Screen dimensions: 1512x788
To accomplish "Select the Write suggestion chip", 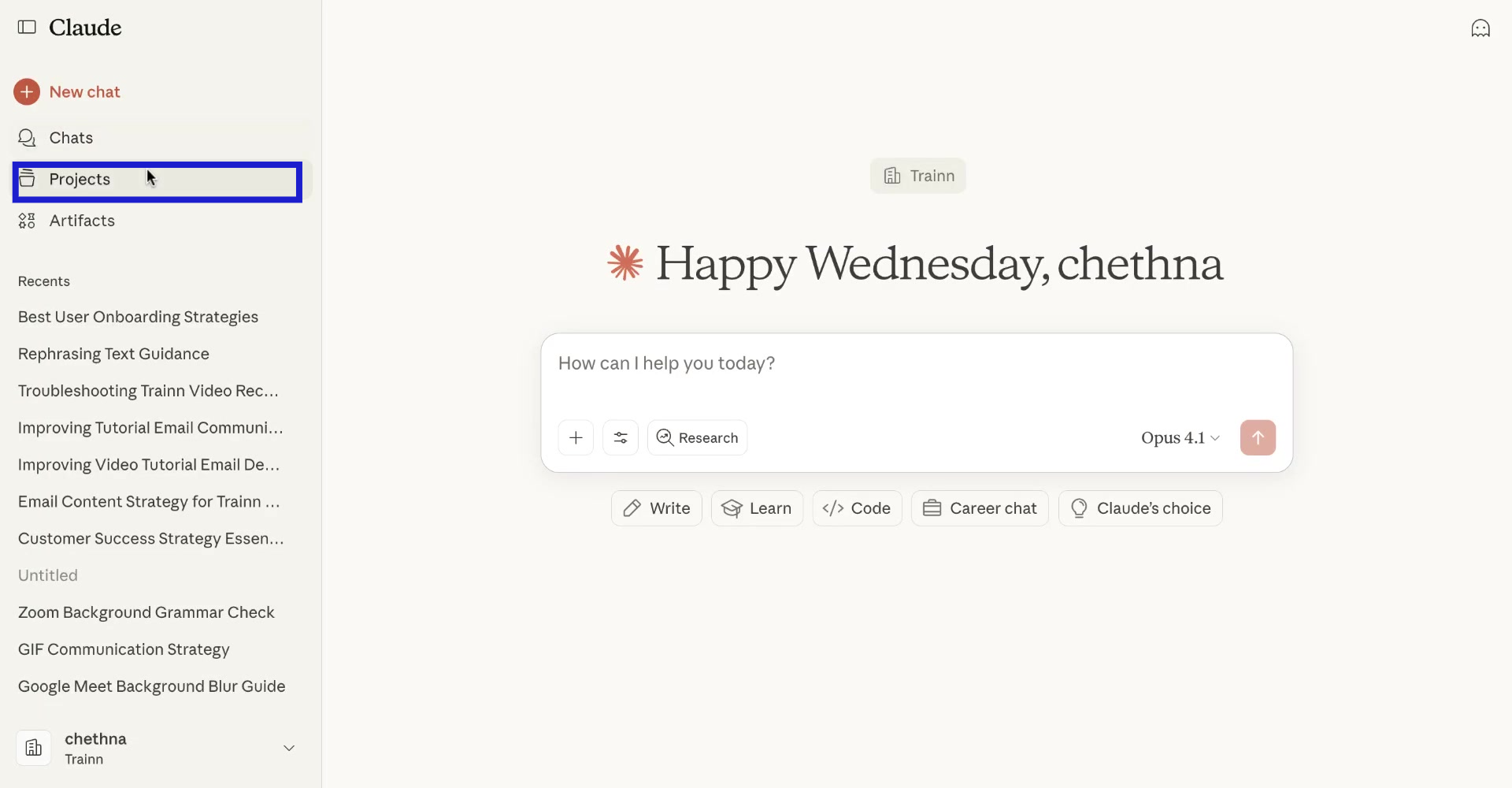I will tap(656, 508).
